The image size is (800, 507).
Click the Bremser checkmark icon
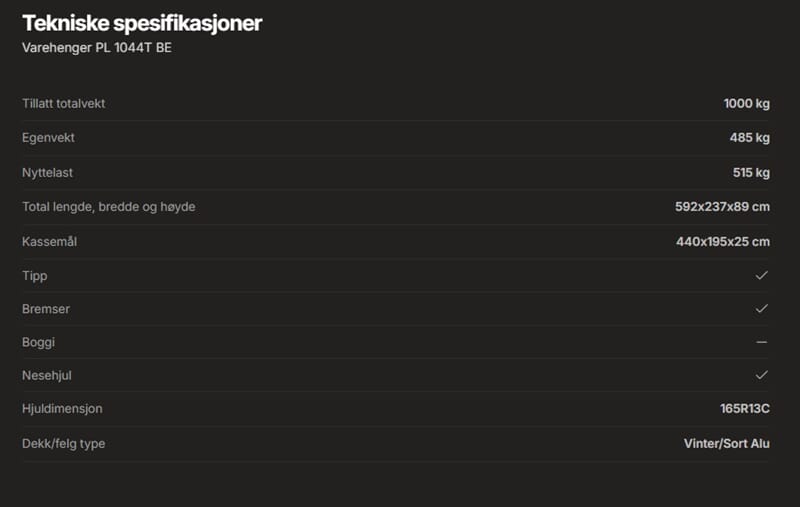(x=761, y=309)
